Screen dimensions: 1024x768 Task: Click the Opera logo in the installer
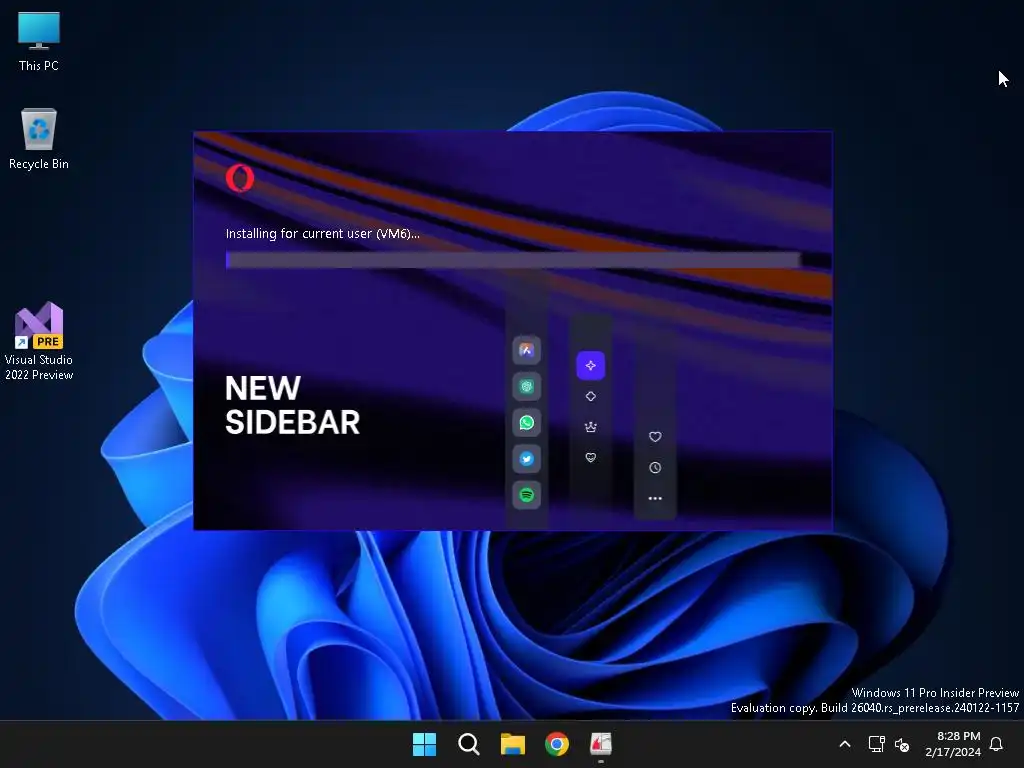(x=240, y=178)
